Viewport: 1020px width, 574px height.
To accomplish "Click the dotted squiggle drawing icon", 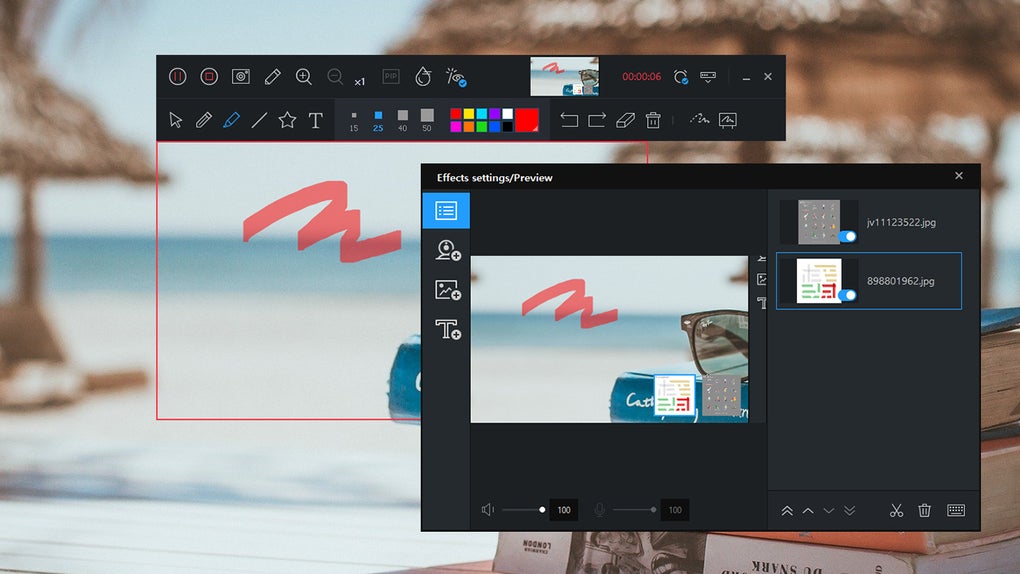I will (x=699, y=120).
